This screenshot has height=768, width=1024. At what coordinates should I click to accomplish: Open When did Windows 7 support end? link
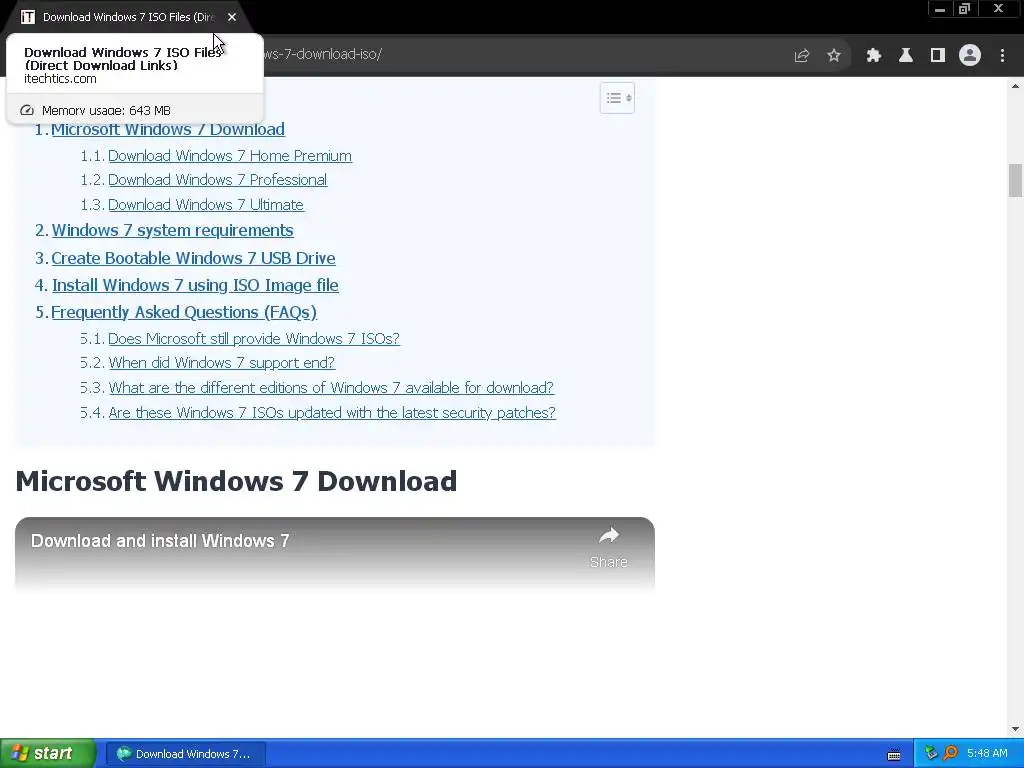click(x=221, y=362)
